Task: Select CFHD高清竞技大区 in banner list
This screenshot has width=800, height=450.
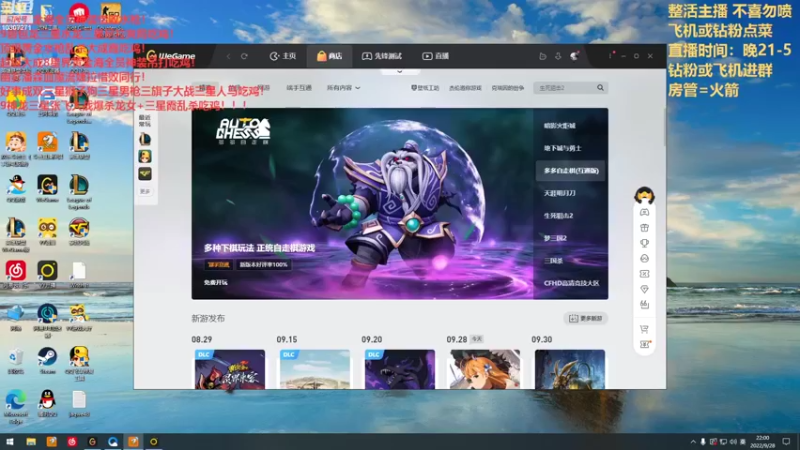Action: (571, 283)
